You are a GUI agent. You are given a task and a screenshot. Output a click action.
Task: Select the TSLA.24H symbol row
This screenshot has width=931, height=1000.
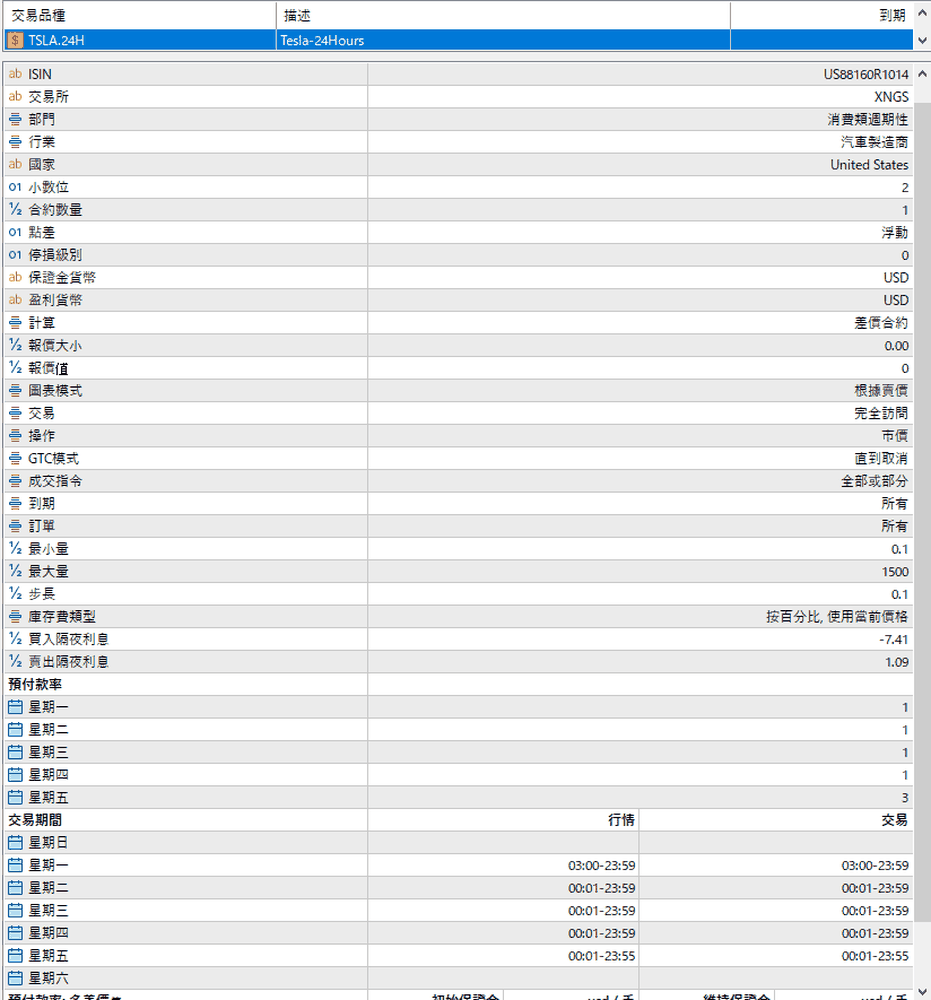click(x=458, y=40)
